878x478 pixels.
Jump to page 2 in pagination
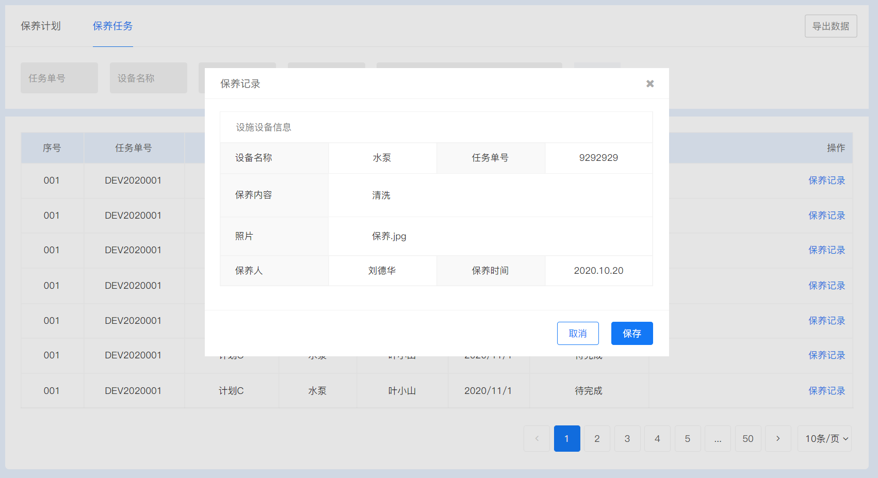(597, 438)
